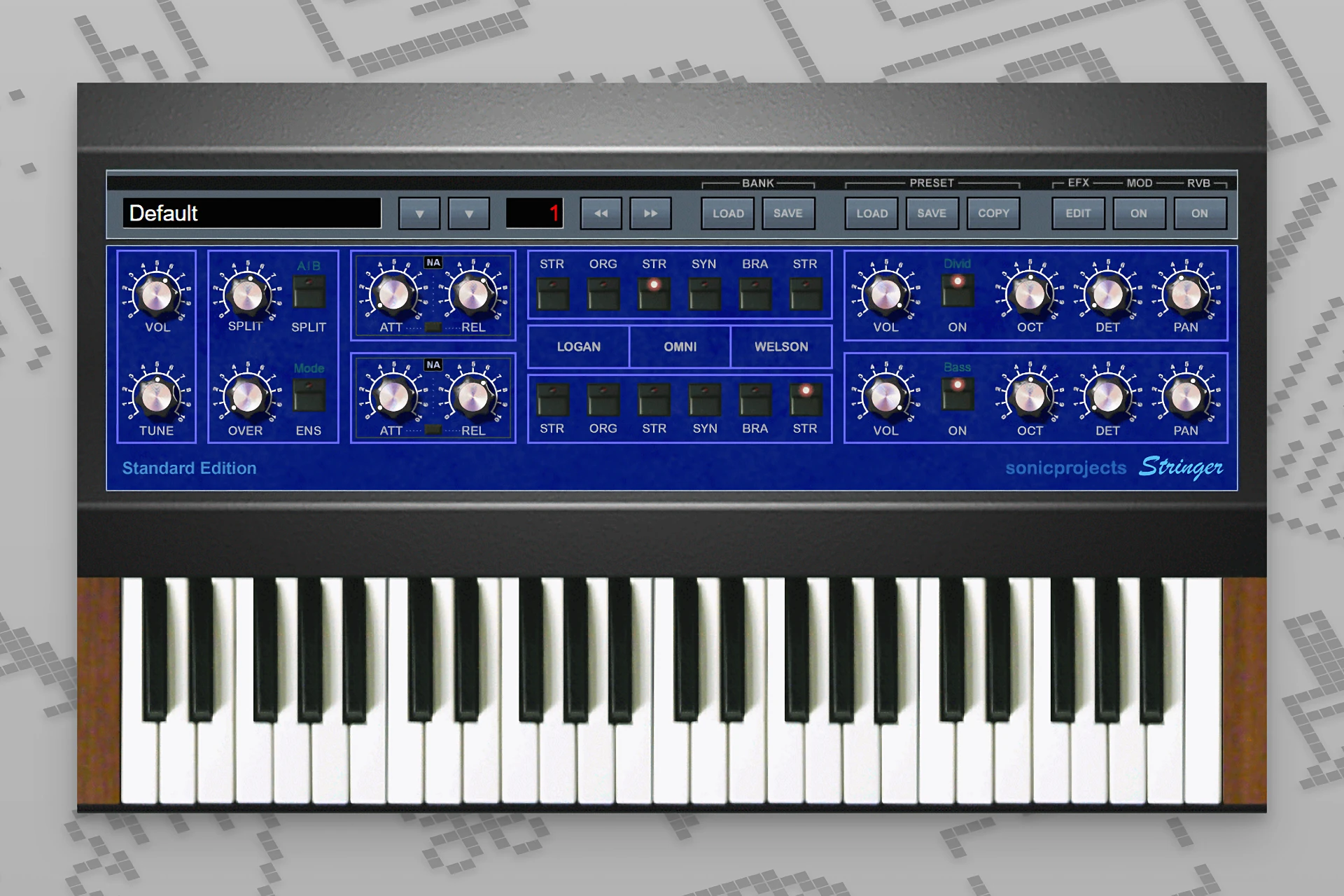Copy the current preset
The height and width of the screenshot is (896, 1344).
pos(993,213)
